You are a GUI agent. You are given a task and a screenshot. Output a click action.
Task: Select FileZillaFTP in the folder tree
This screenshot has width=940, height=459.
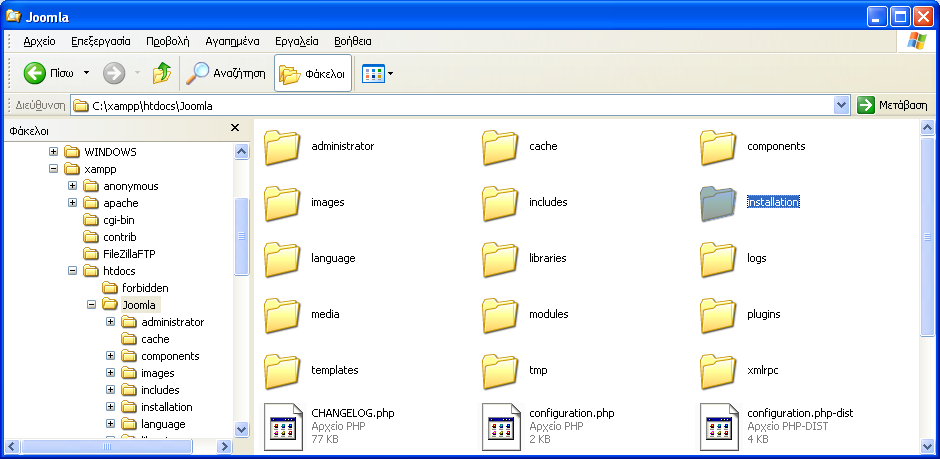point(129,254)
